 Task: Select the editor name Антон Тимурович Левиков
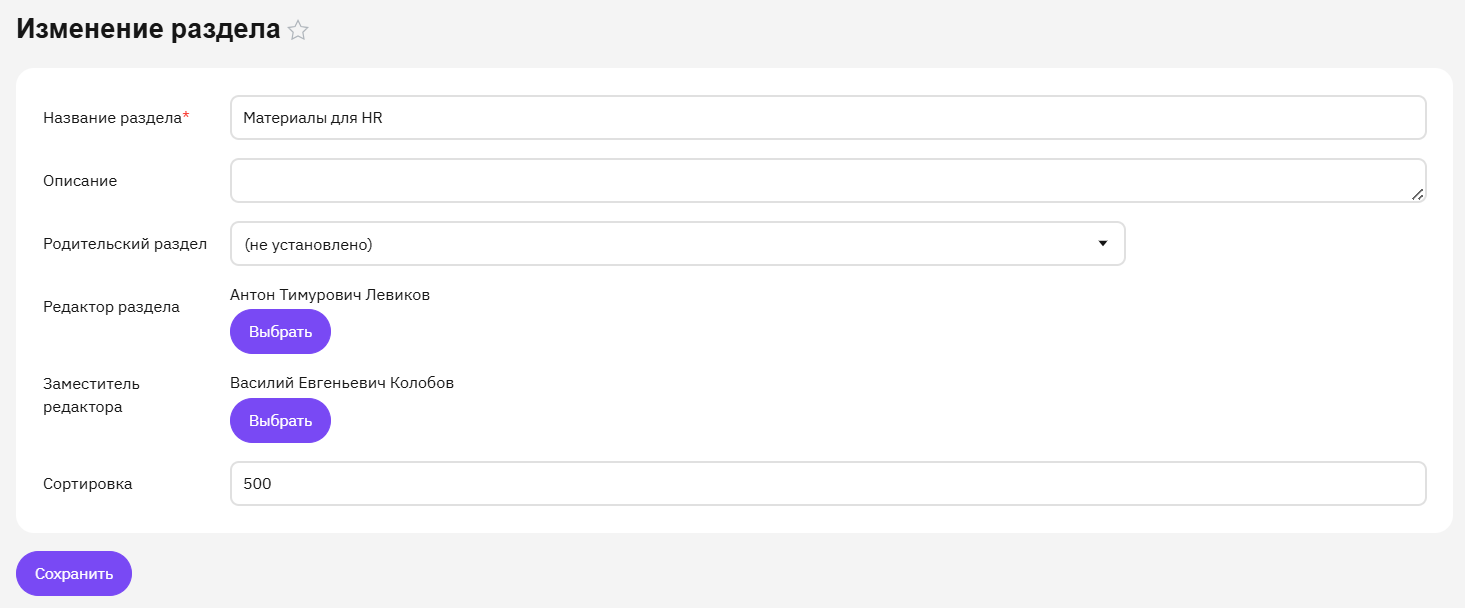[x=330, y=295]
